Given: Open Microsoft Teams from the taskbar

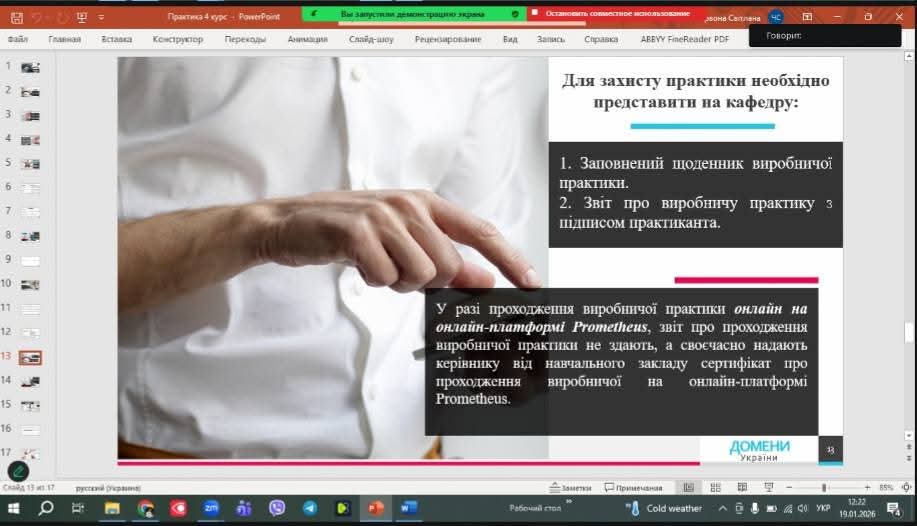Looking at the screenshot, I should pyautogui.click(x=244, y=508).
